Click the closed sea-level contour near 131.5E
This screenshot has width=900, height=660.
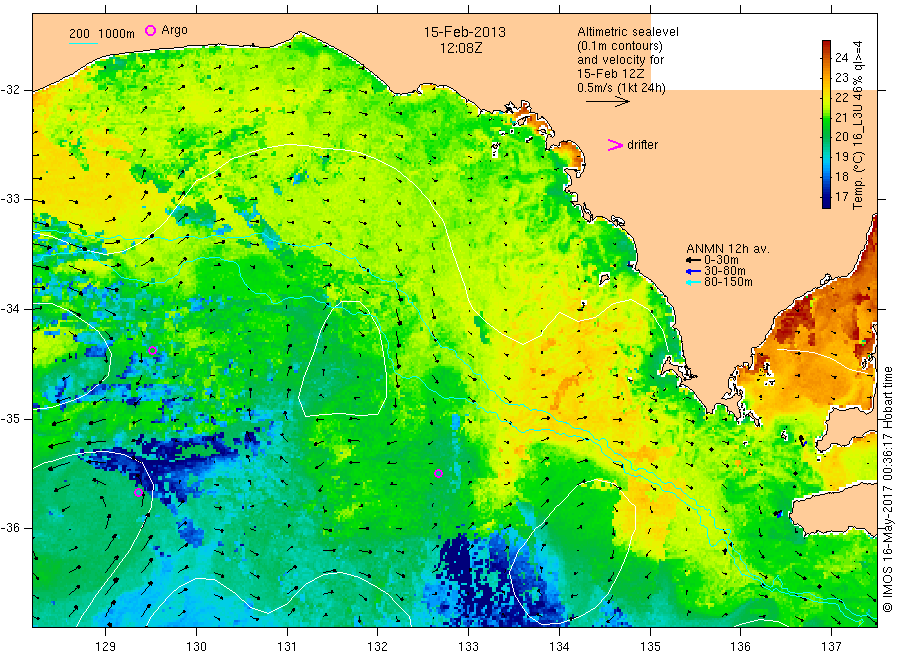[x=343, y=359]
